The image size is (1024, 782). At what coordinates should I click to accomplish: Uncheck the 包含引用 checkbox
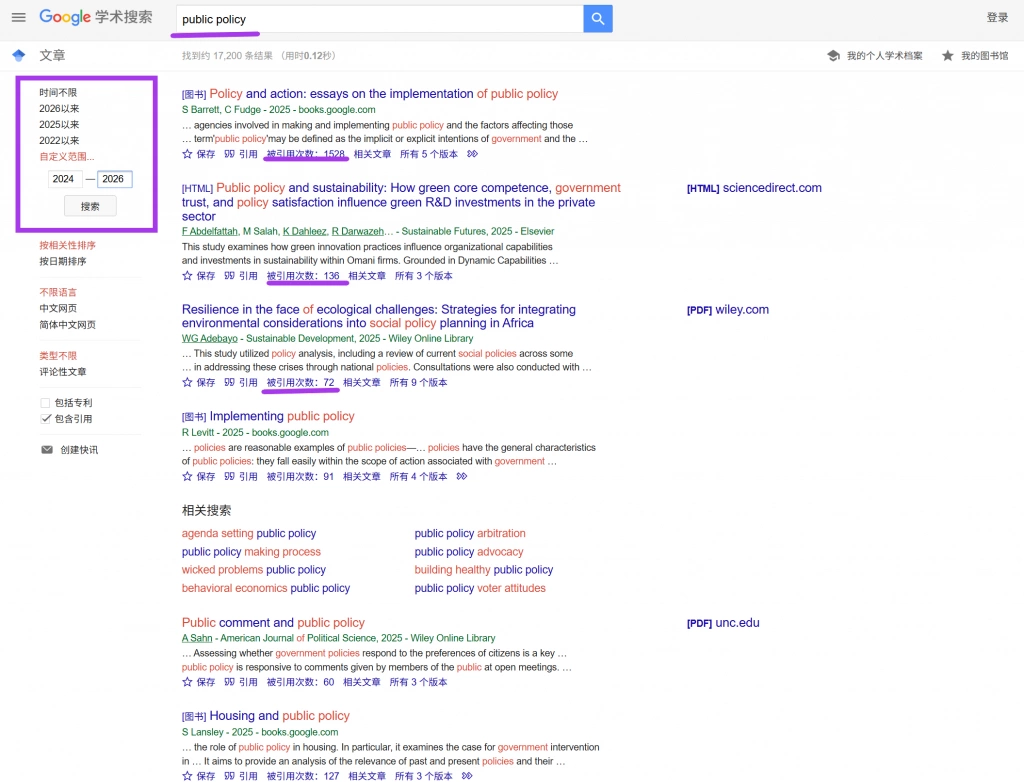click(x=45, y=419)
